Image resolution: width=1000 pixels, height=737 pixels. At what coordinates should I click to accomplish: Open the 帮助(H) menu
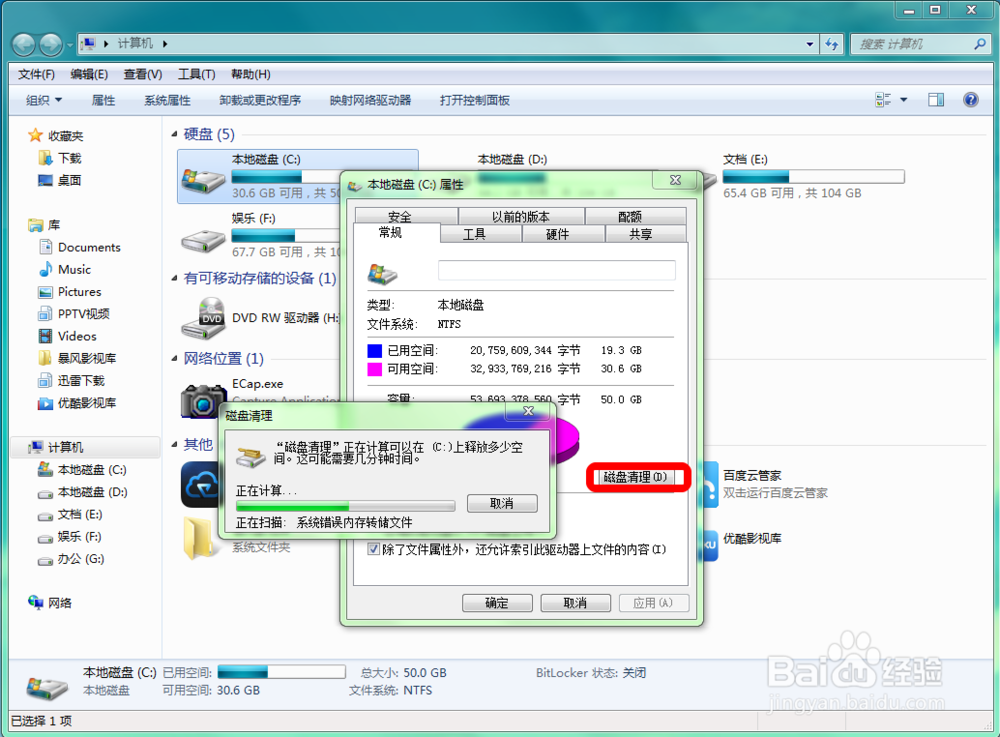pyautogui.click(x=251, y=75)
